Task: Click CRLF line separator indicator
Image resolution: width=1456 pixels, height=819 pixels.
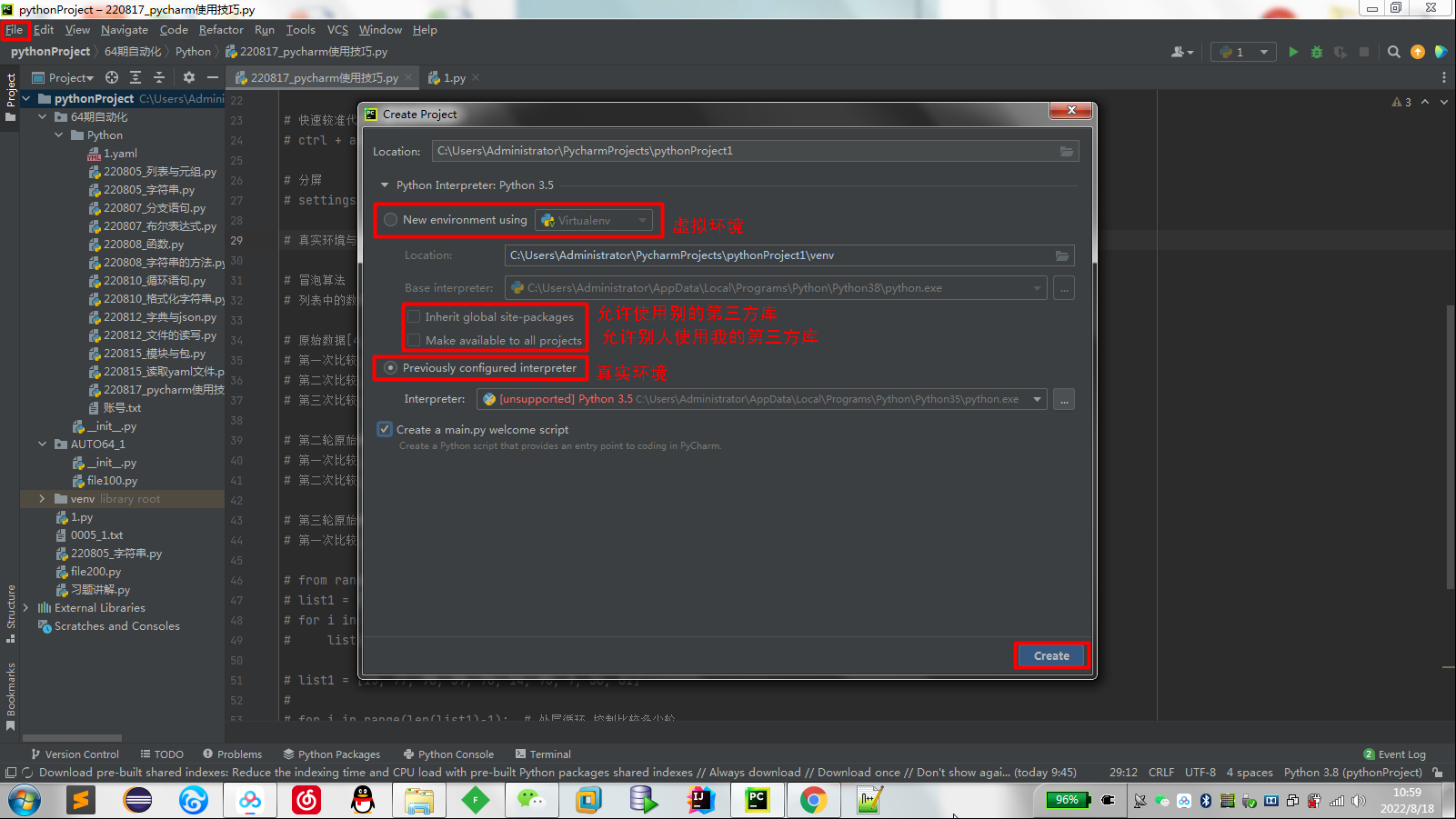Action: tap(1161, 773)
